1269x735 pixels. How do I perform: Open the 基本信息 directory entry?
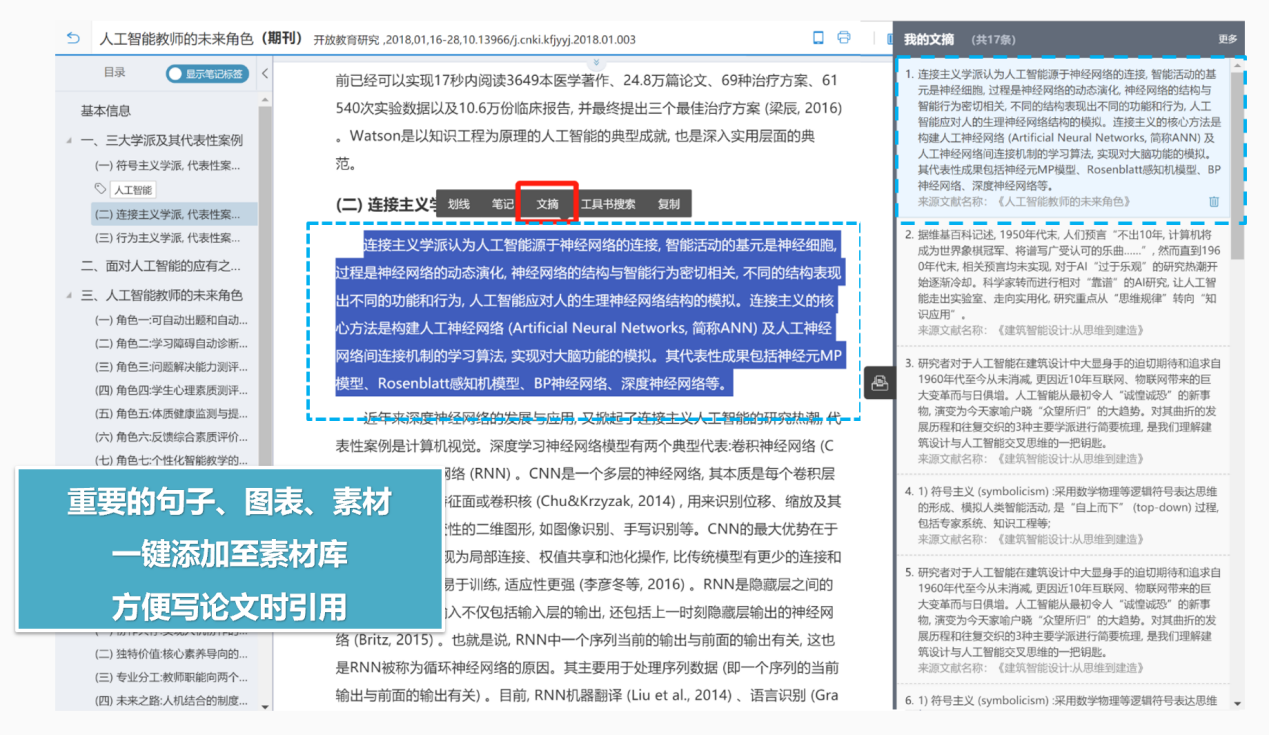pos(106,111)
